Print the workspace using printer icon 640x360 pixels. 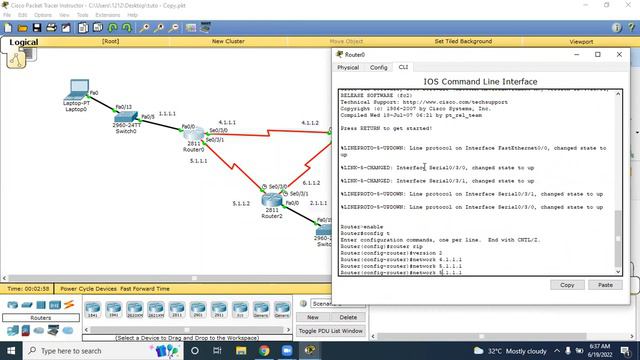pos(51,28)
